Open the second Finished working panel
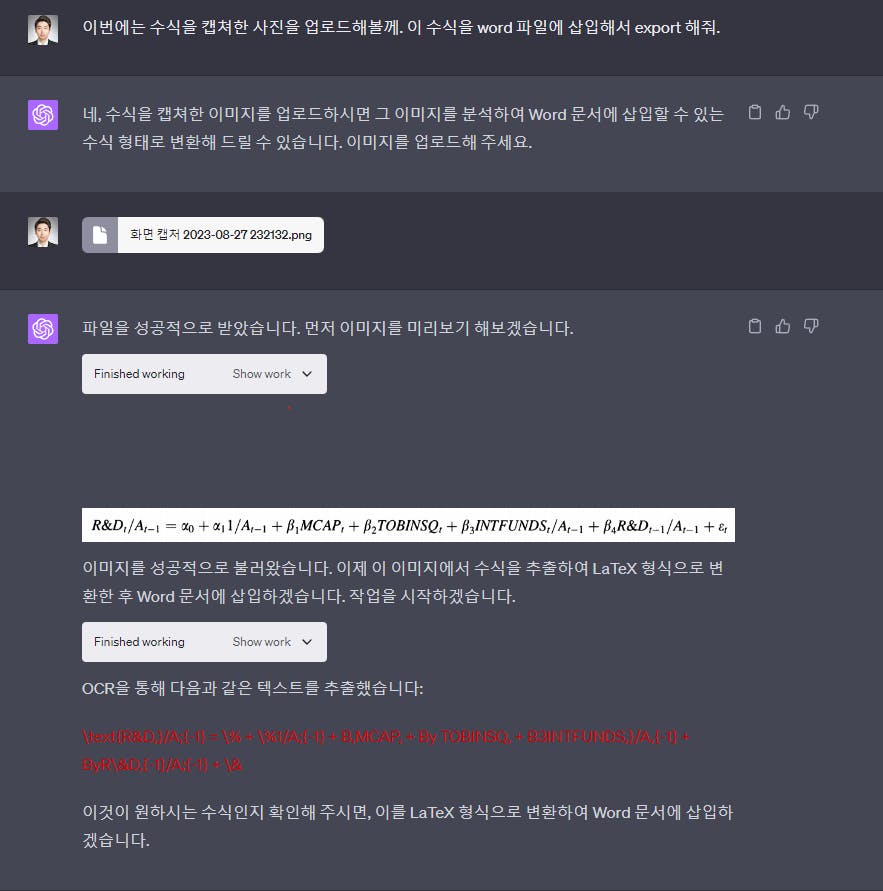The height and width of the screenshot is (891, 883). tap(205, 642)
